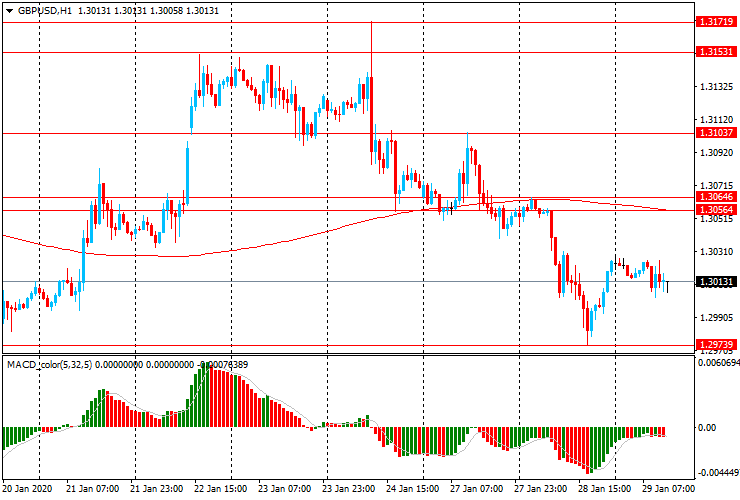Viewport: 740px width, 500px height.
Task: Select the GBPUSD,H1 symbol label
Action: point(45,10)
